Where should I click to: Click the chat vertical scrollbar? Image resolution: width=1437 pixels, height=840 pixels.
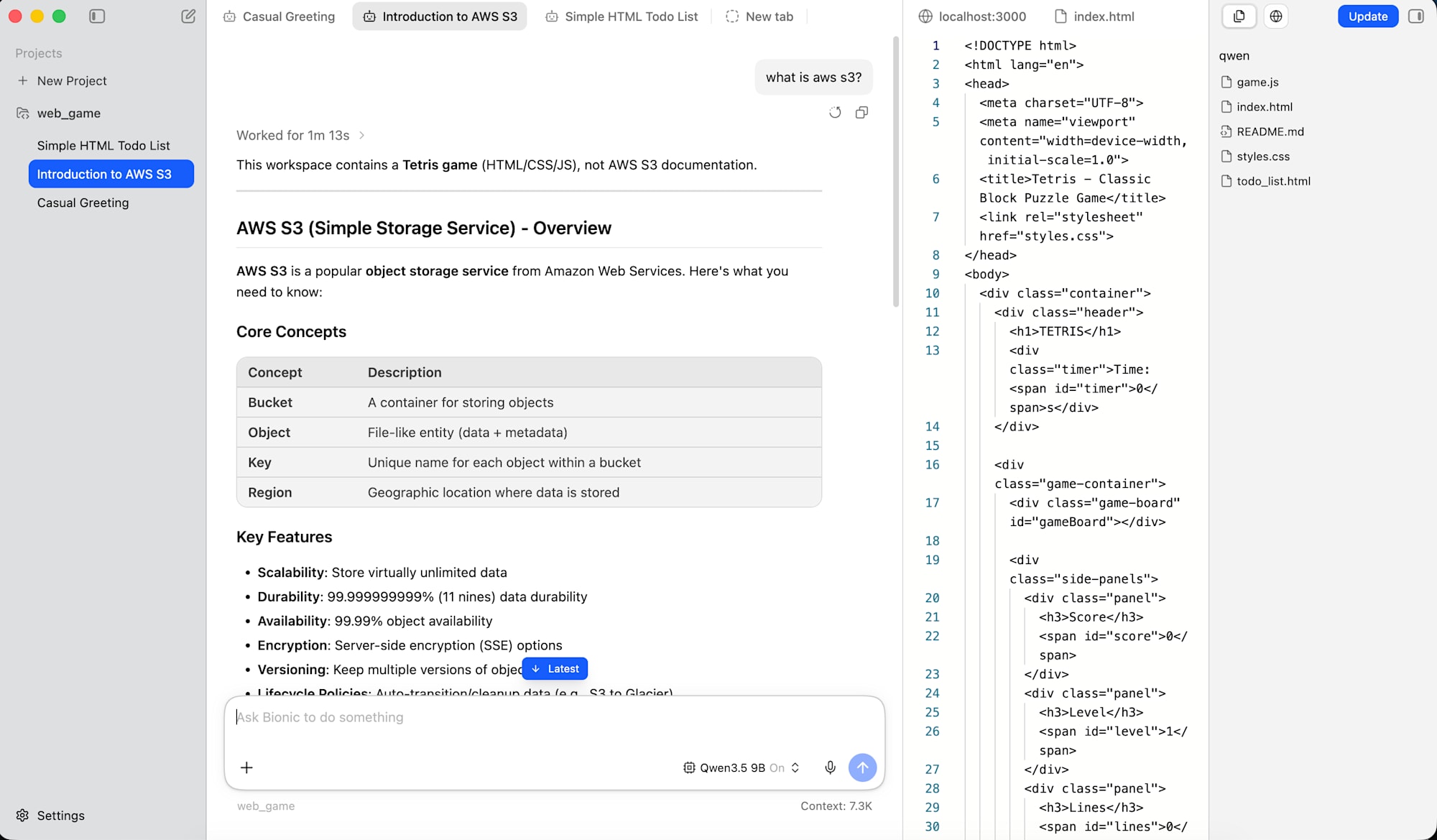pos(895,172)
